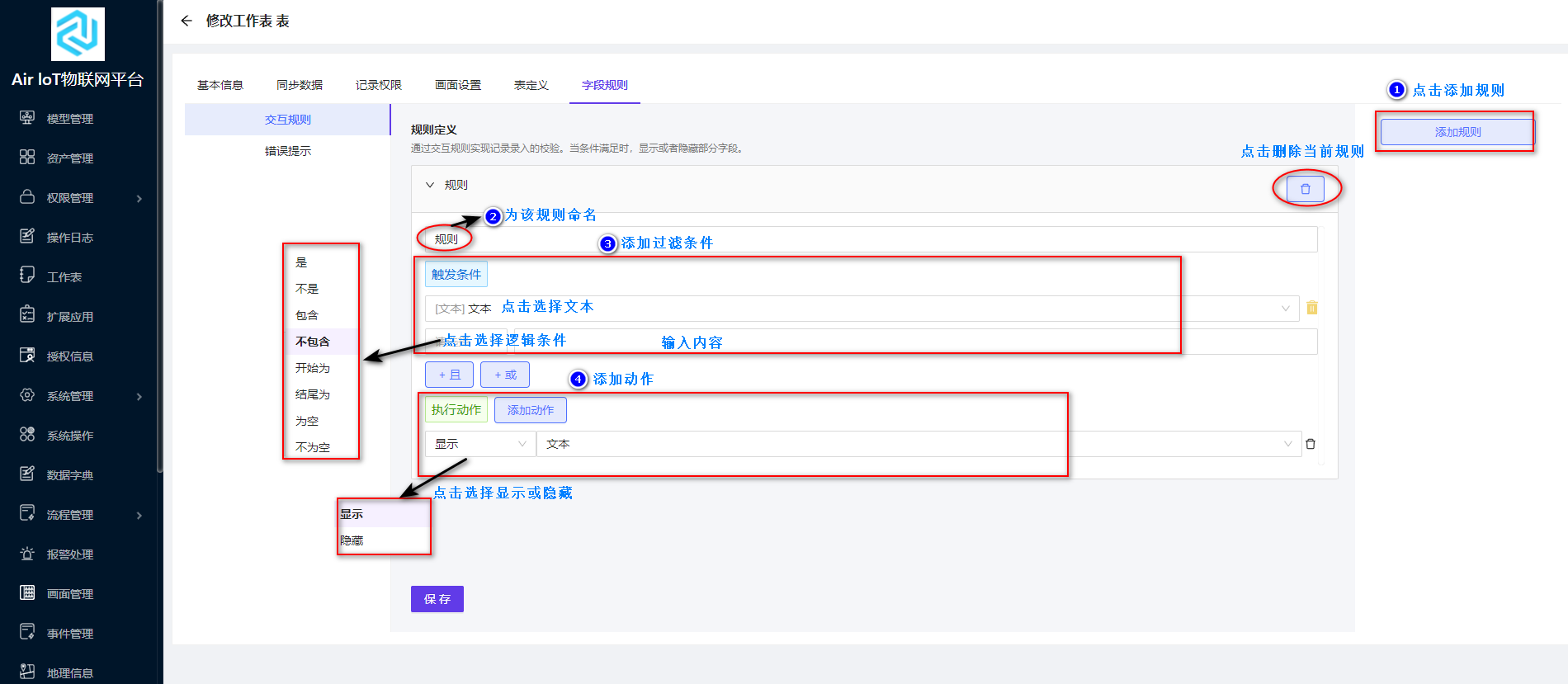Open the 显示 action type dropdown
This screenshot has width=1568, height=684.
[x=480, y=444]
